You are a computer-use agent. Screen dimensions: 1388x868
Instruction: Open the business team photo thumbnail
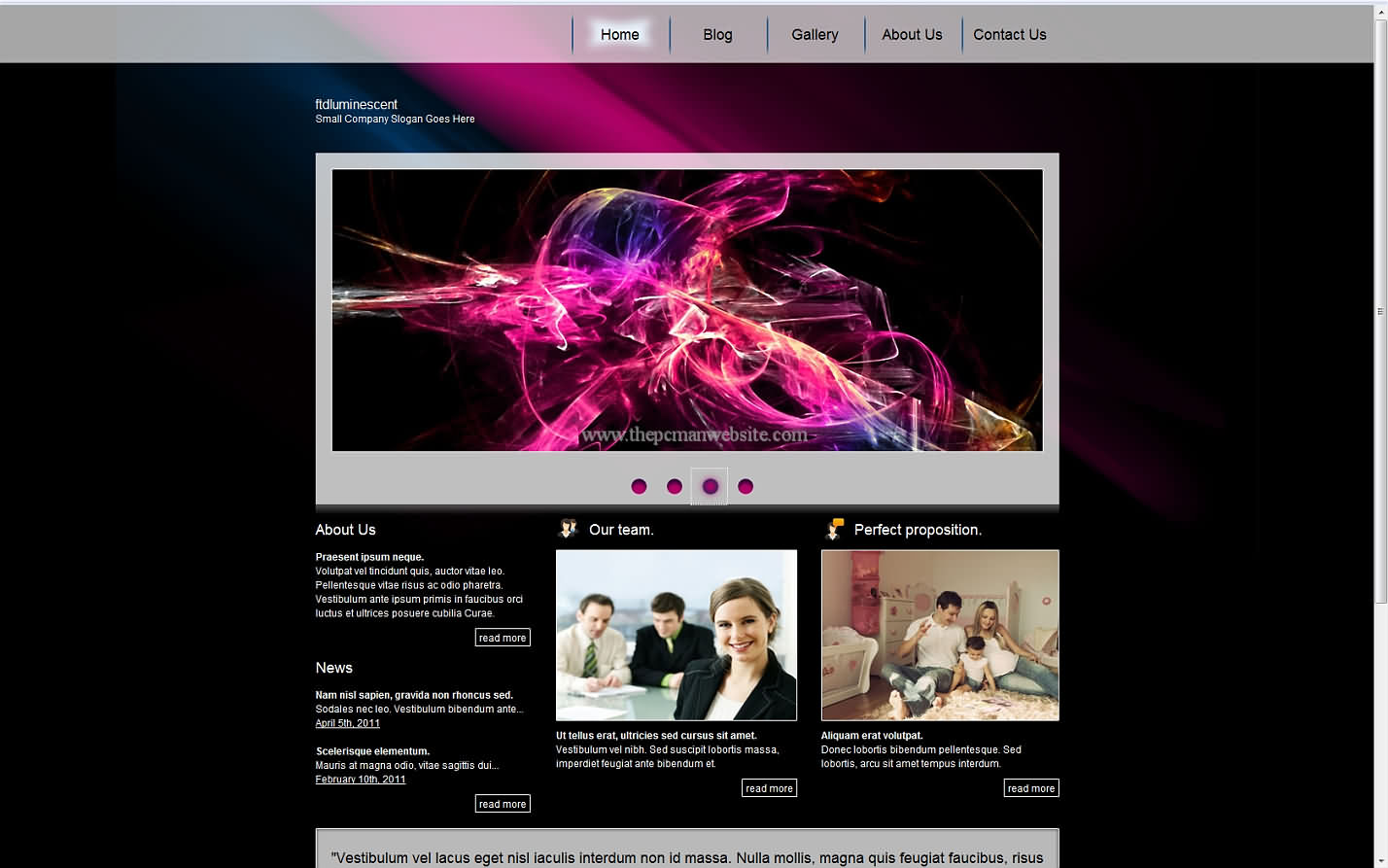tap(677, 636)
